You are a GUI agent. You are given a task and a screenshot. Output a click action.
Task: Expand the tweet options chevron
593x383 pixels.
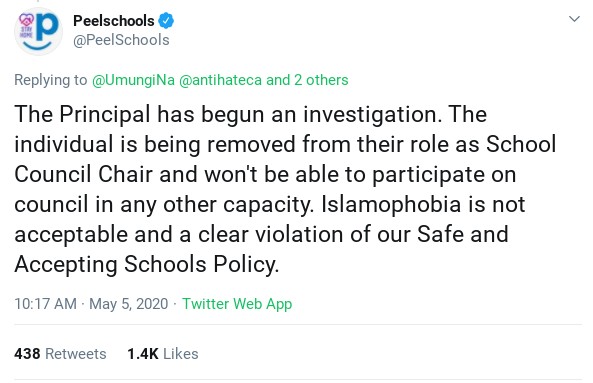pyautogui.click(x=574, y=19)
